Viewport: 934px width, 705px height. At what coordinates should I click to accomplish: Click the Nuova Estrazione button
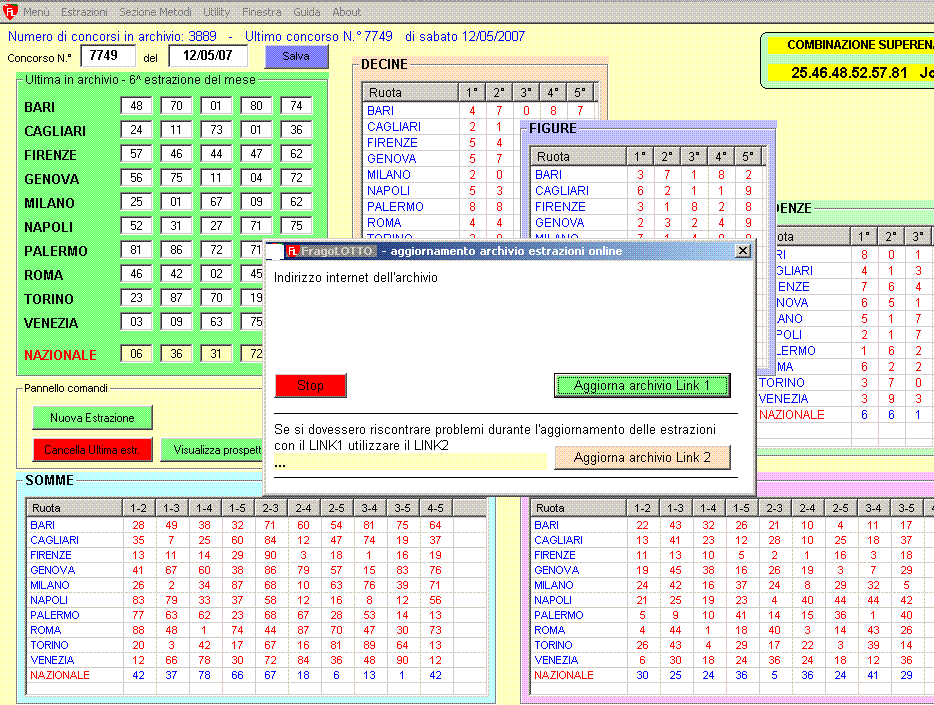tap(92, 417)
